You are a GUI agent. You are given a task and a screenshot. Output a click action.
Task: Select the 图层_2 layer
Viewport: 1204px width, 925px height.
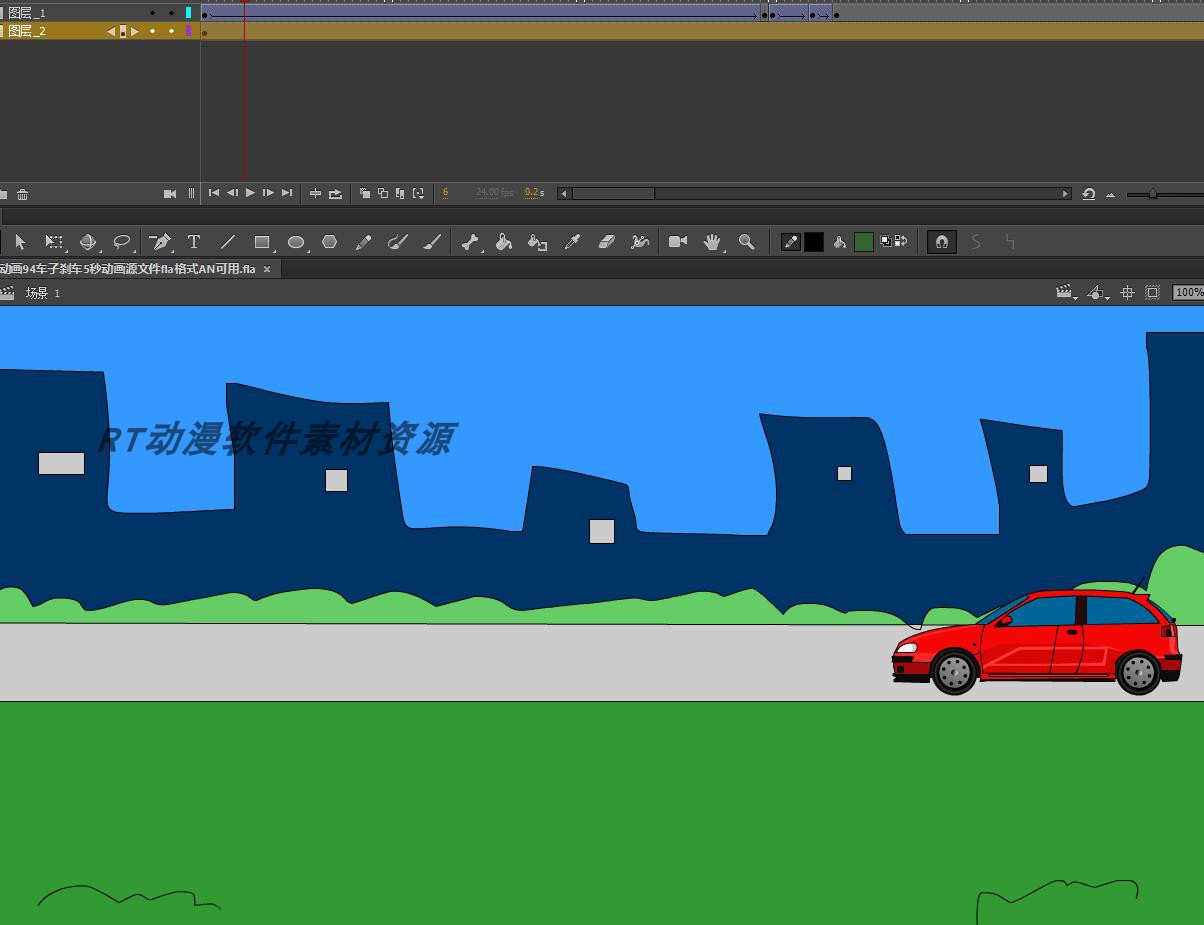point(28,31)
